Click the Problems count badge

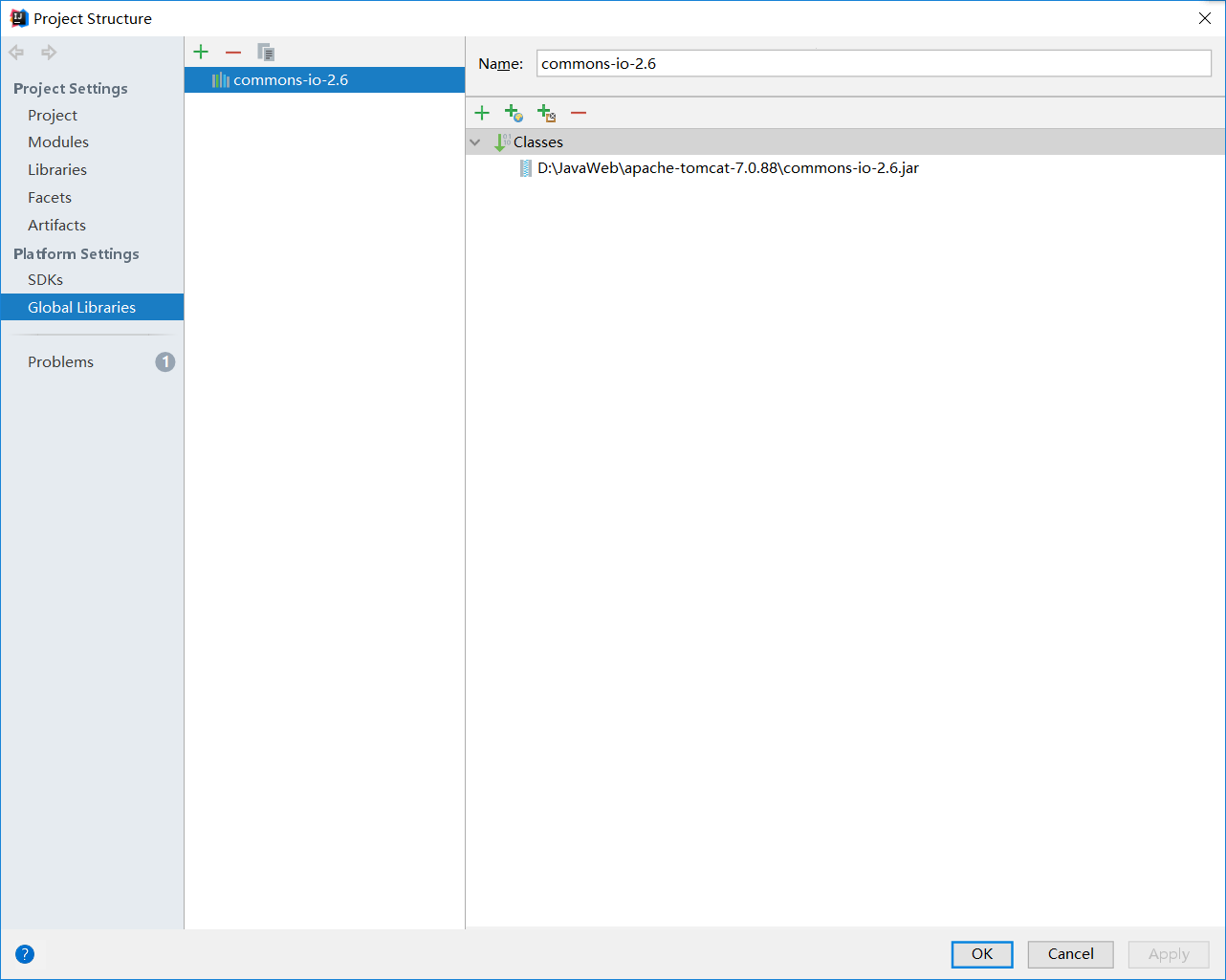pyautogui.click(x=165, y=361)
